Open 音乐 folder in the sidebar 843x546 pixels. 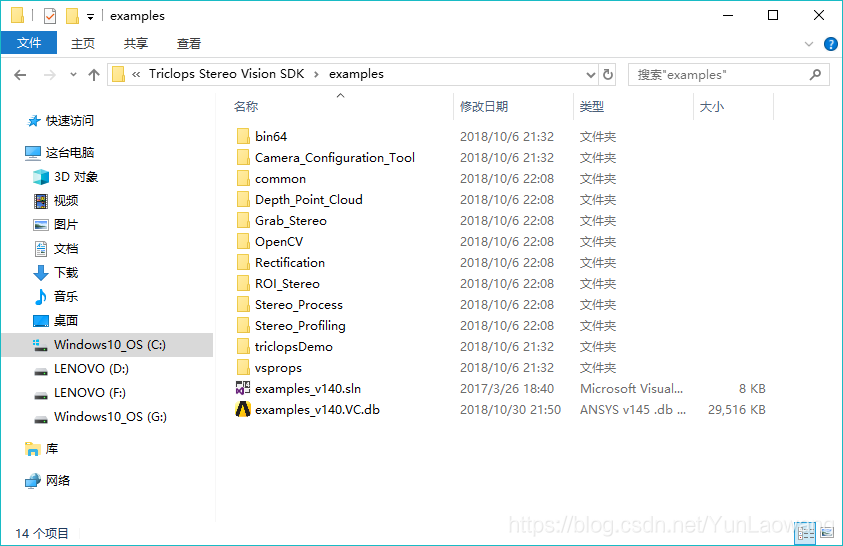(x=66, y=296)
